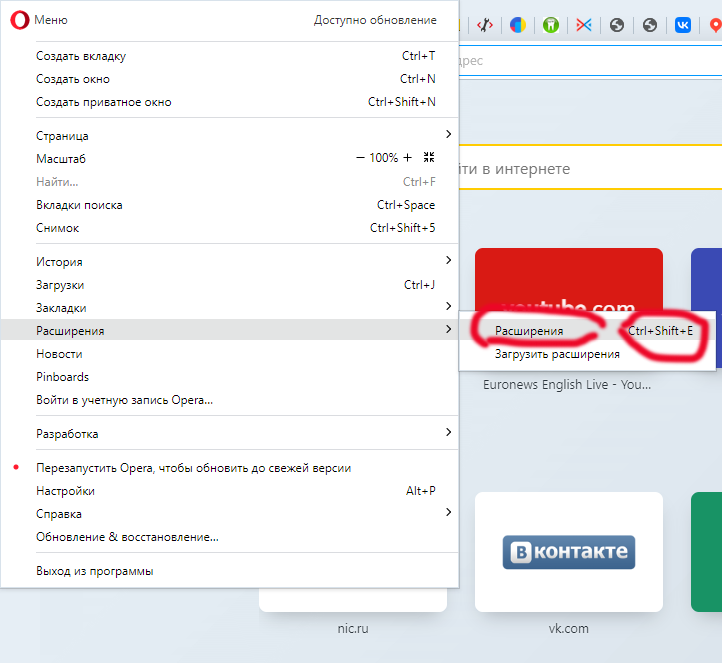This screenshot has width=722, height=663.
Task: Focus the internet search field
Action: tap(590, 168)
